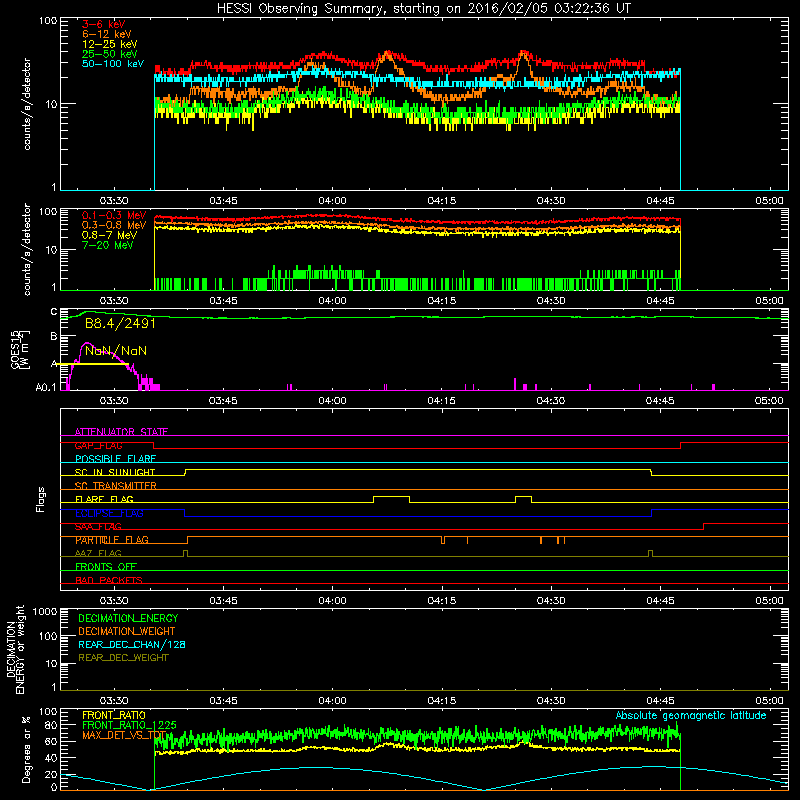Select the SC_TRANSMITTER flag label

click(x=115, y=486)
